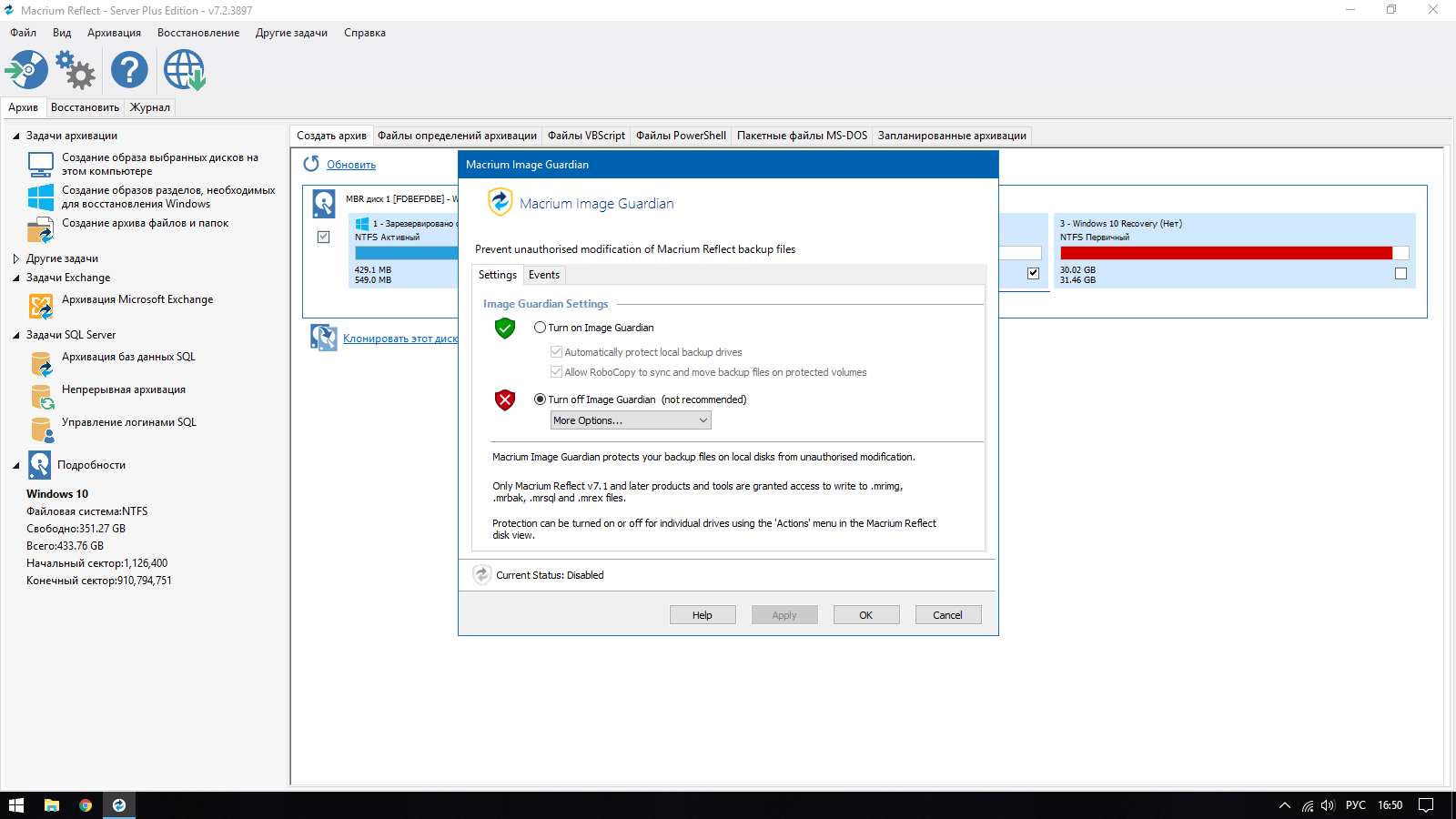This screenshot has width=1456, height=819.
Task: Click the SQL database backup icon
Action: pyautogui.click(x=41, y=364)
